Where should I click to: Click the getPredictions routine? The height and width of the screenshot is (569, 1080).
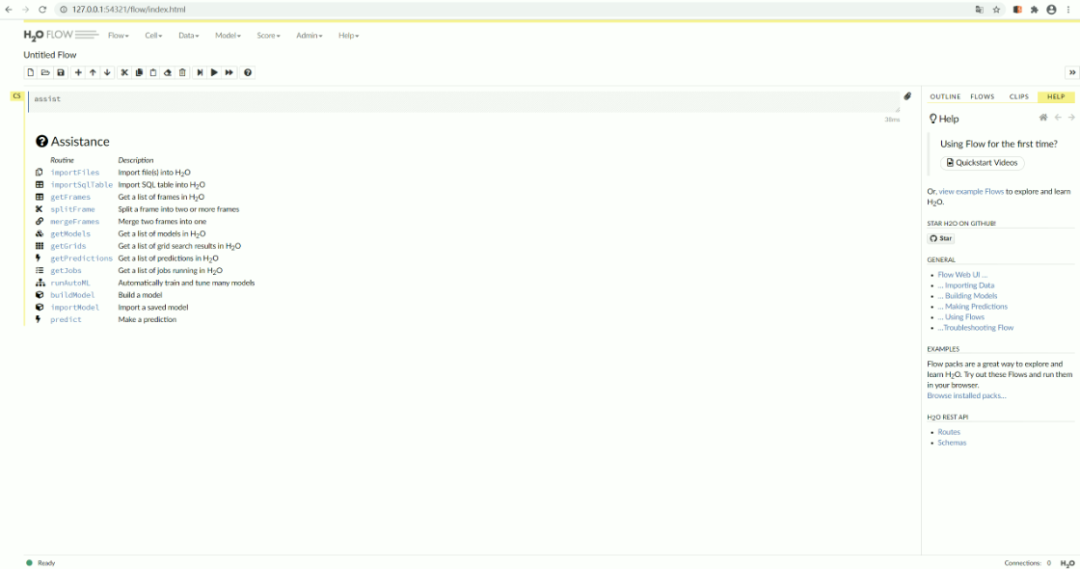point(81,259)
